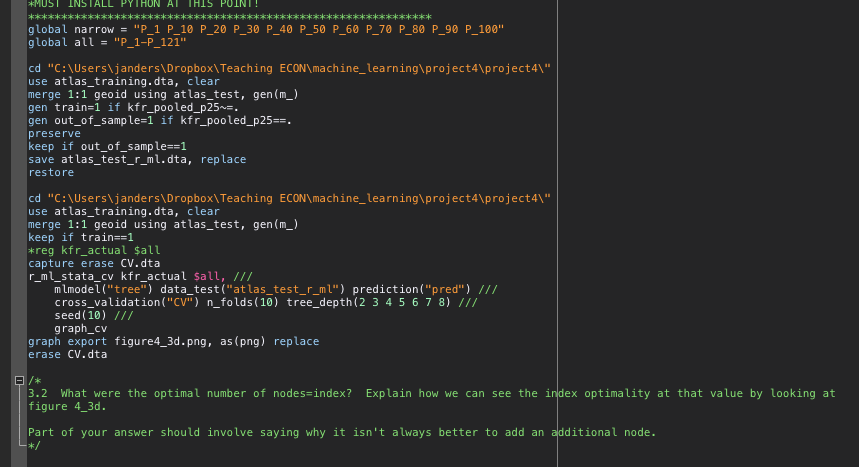Click the 'seed(10) ///' line
The width and height of the screenshot is (859, 467).
(94, 315)
